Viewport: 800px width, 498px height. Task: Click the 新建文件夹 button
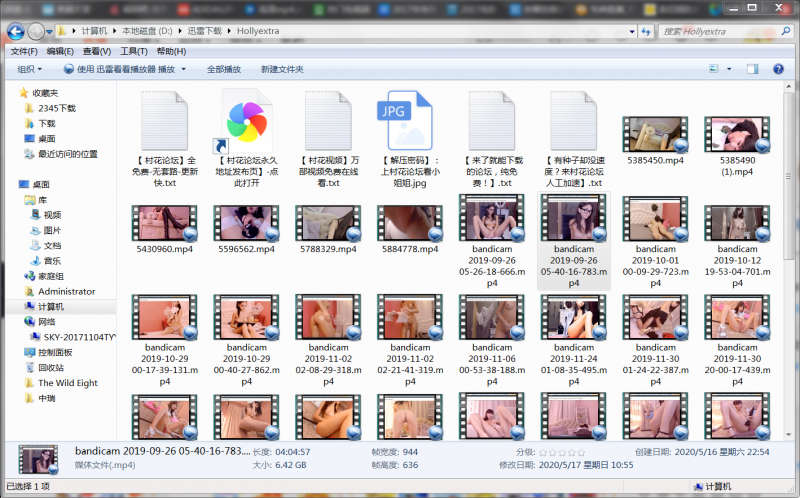pyautogui.click(x=281, y=69)
